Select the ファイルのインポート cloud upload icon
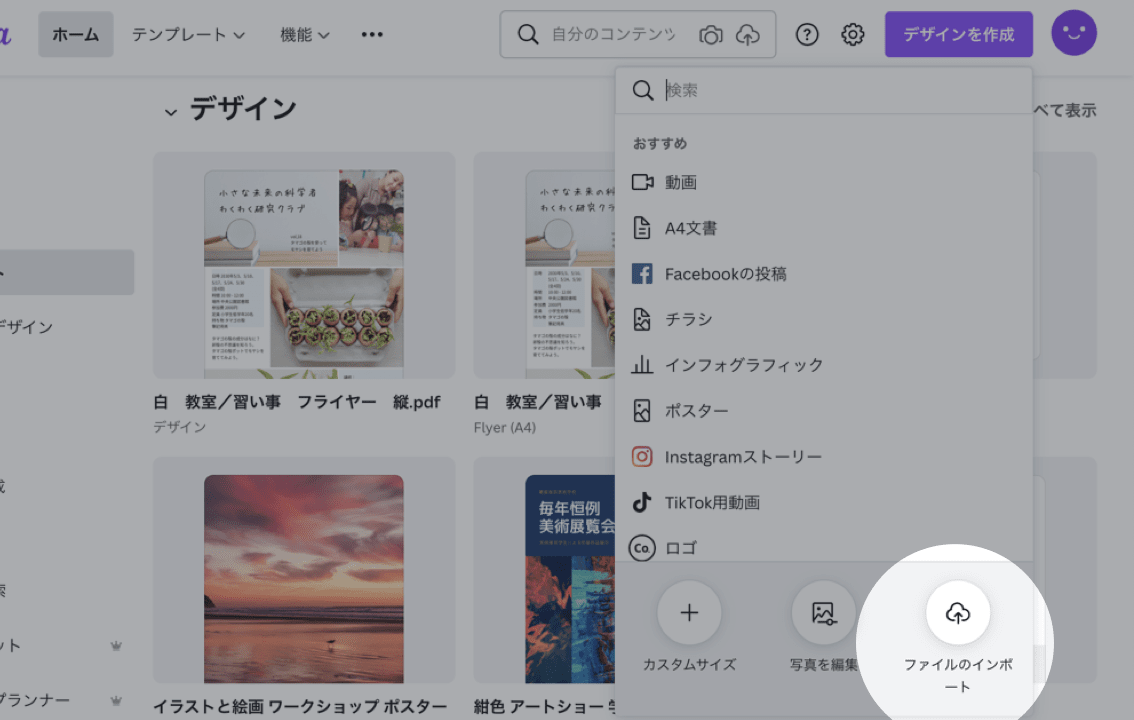Screen dimensions: 1134x720 click(958, 612)
